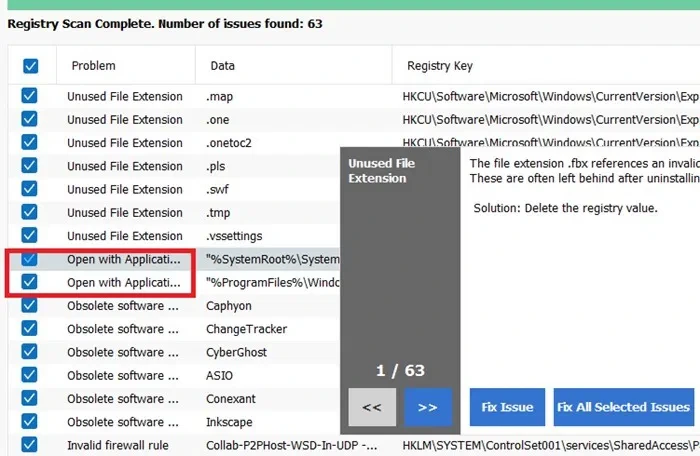This screenshot has width=700, height=456.
Task: Select the CyberGhost data cell
Action: 236,352
